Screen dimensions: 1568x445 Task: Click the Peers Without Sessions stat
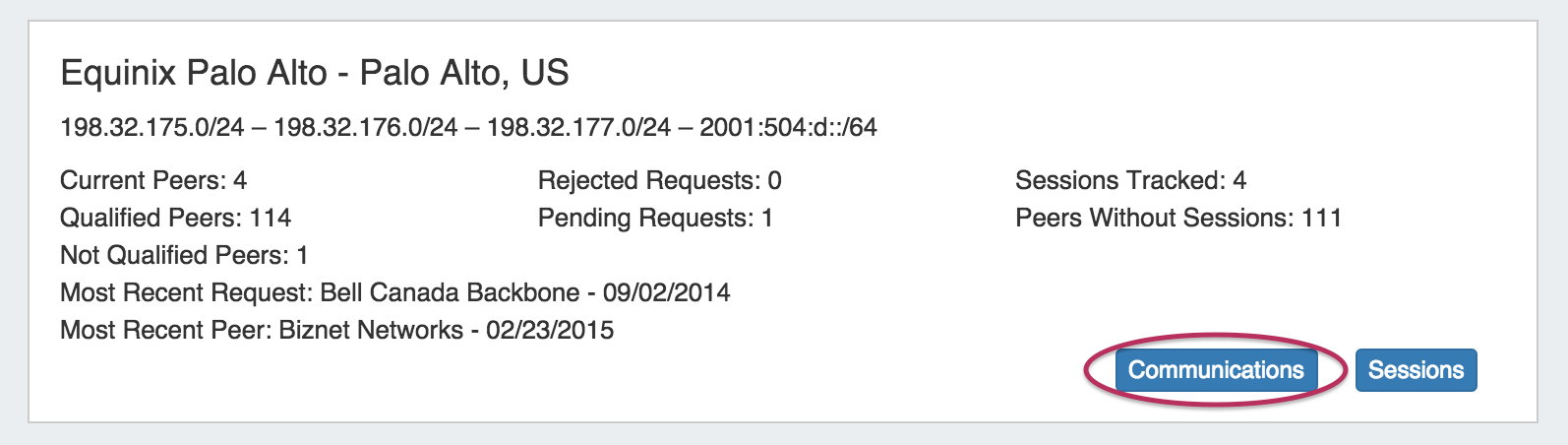(1178, 218)
